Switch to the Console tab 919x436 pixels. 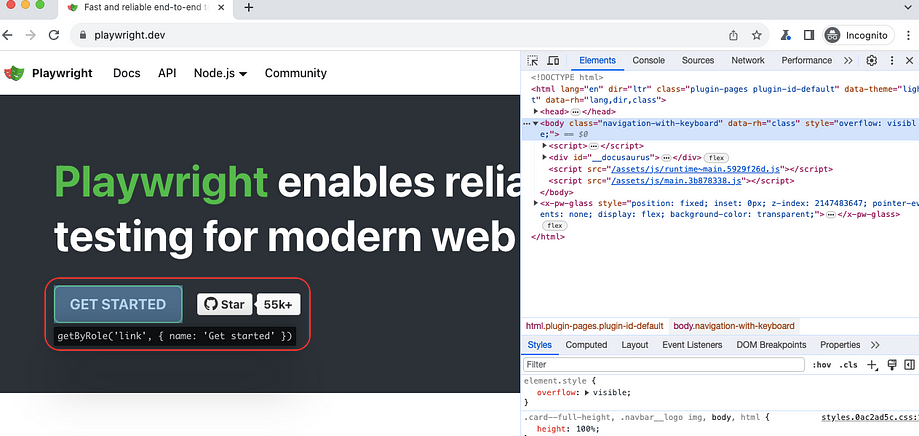[648, 60]
